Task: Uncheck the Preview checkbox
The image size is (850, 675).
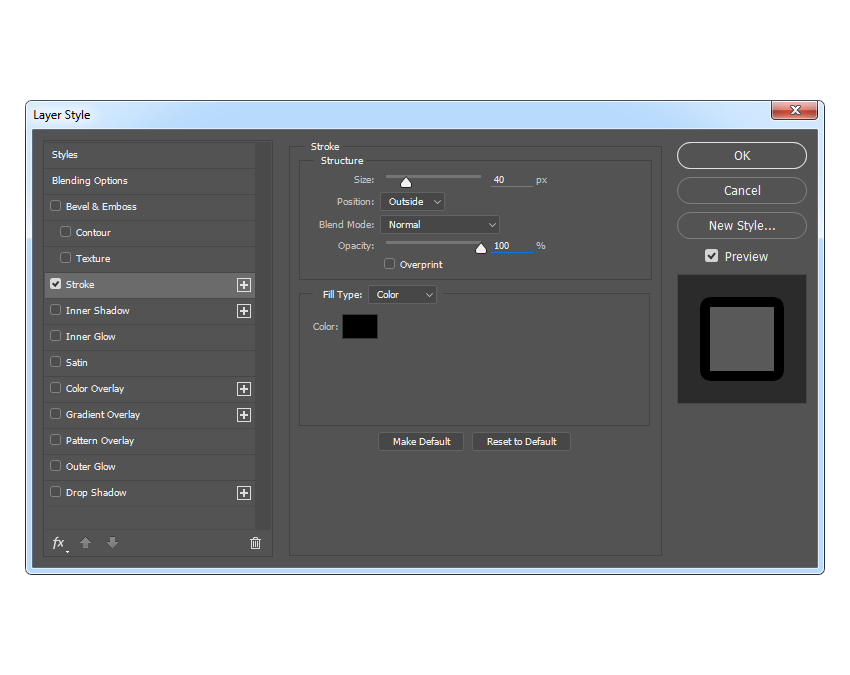Action: tap(711, 257)
